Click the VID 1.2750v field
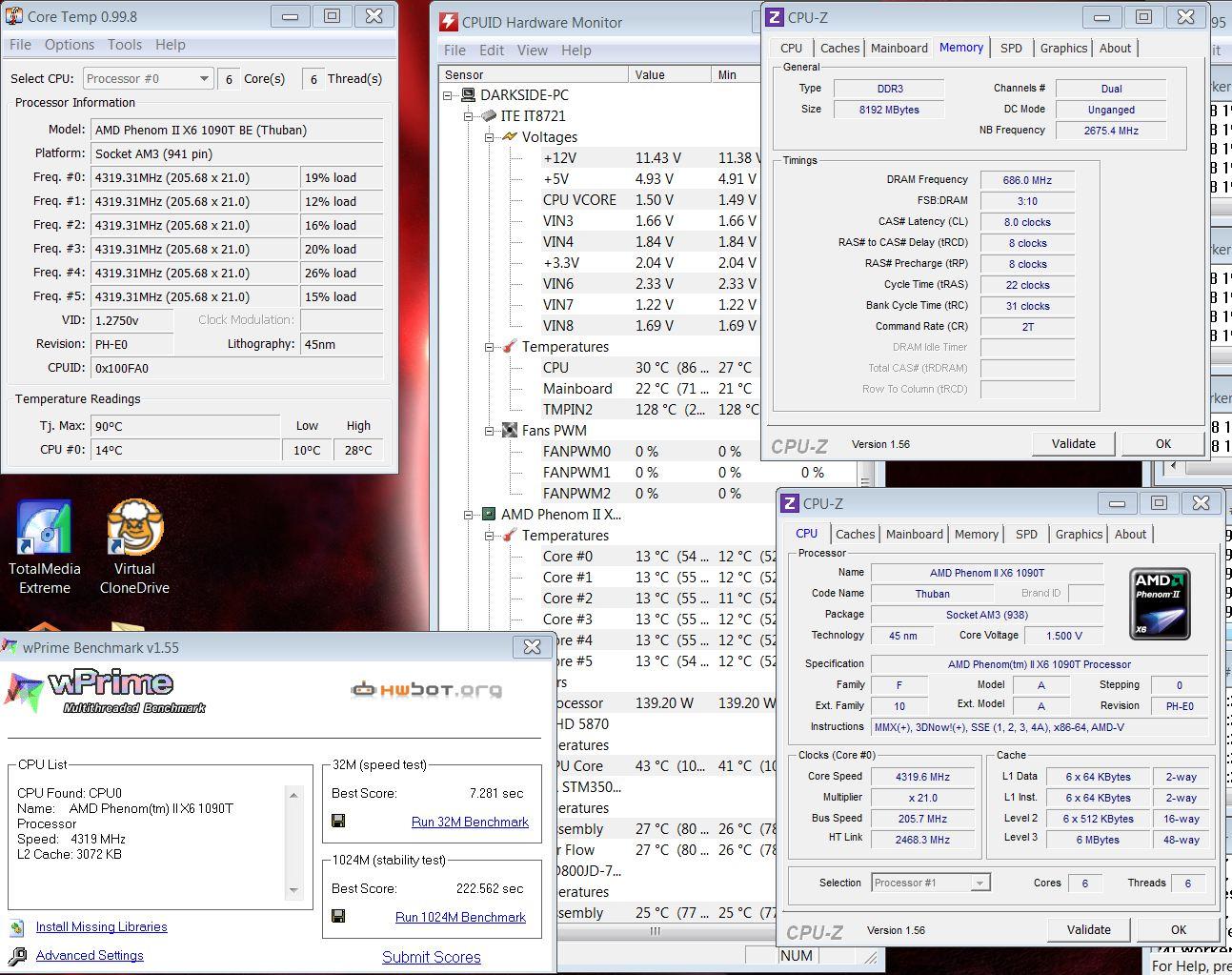Viewport: 1232px width, 975px height. coord(131,321)
